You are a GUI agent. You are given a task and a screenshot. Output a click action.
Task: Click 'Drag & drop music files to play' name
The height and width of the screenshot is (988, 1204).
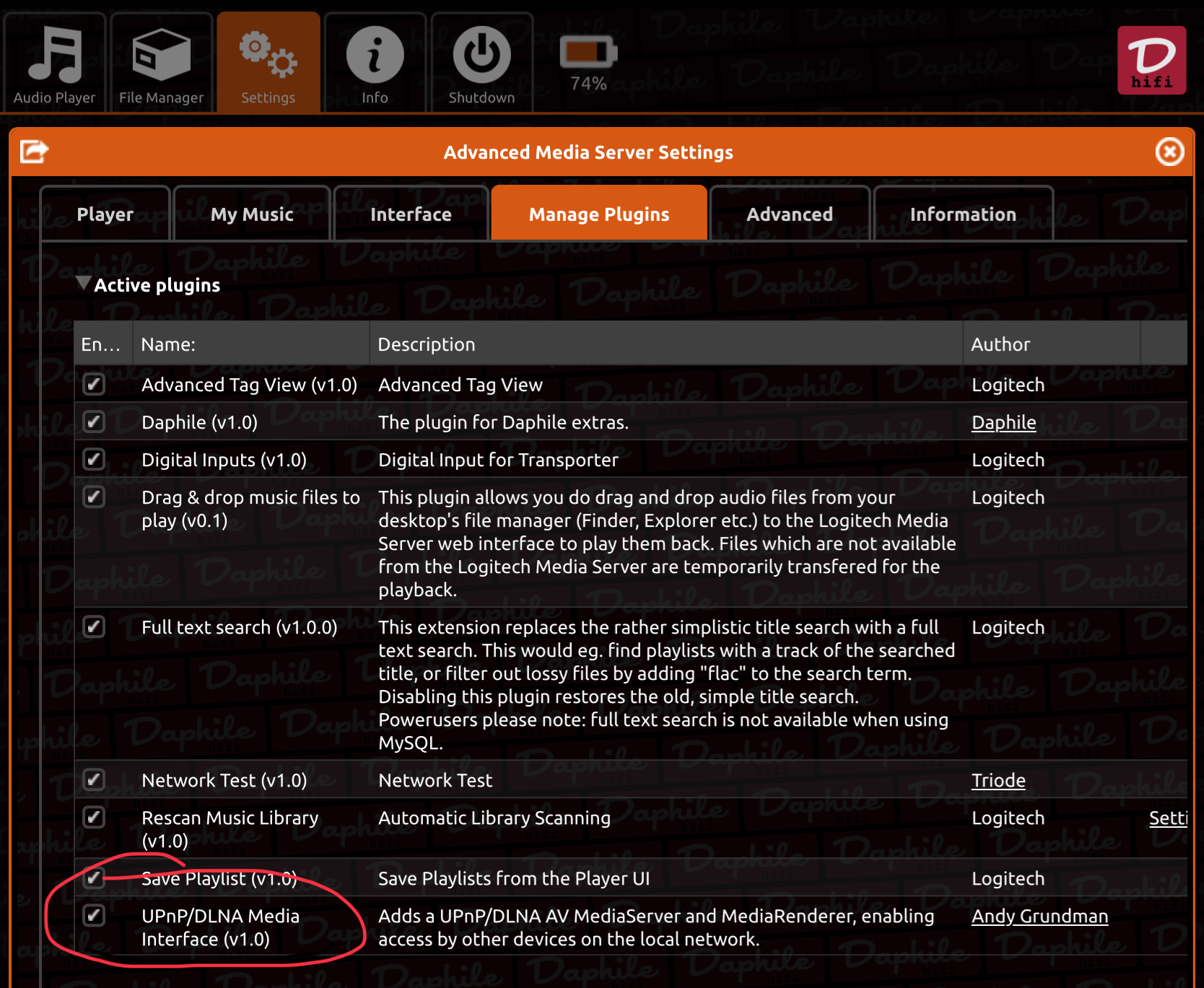(x=250, y=509)
